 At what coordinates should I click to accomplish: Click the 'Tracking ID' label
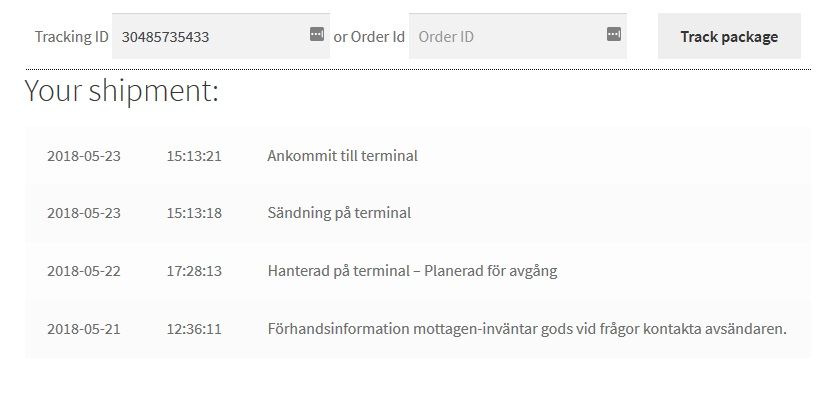pos(71,37)
